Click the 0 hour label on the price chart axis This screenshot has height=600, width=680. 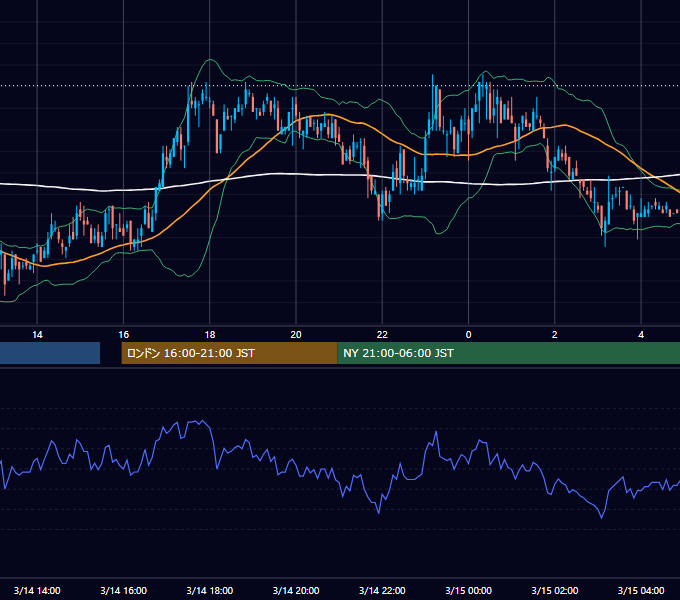[468, 335]
